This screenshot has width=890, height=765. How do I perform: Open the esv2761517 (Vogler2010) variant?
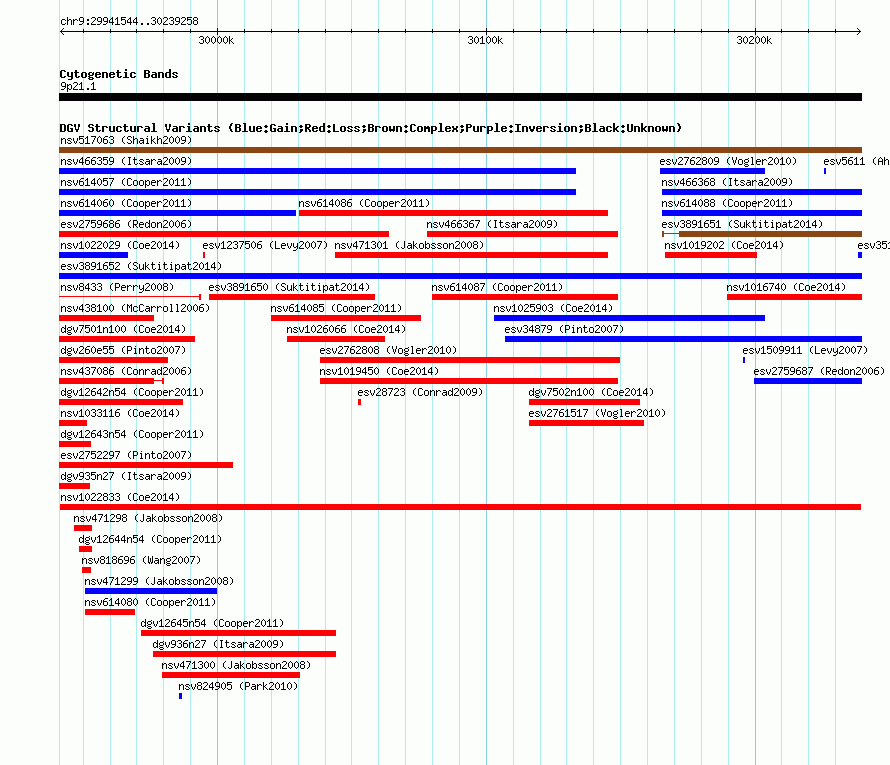[x=586, y=423]
